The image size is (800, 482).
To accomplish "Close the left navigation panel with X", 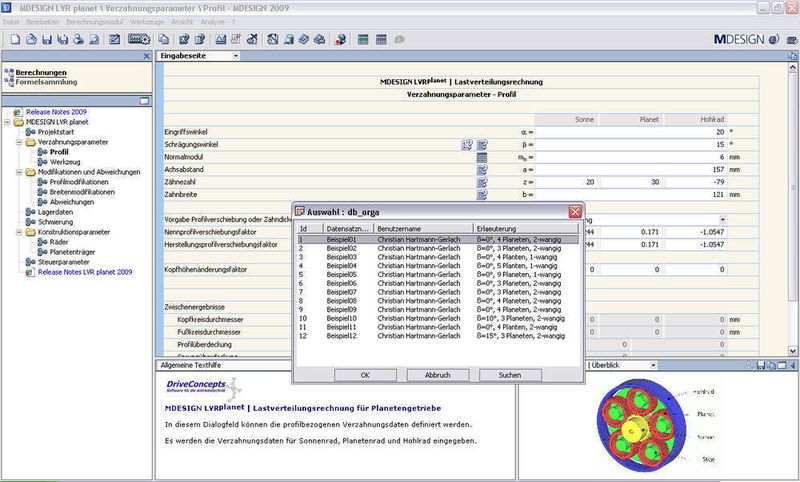I will pos(146,56).
